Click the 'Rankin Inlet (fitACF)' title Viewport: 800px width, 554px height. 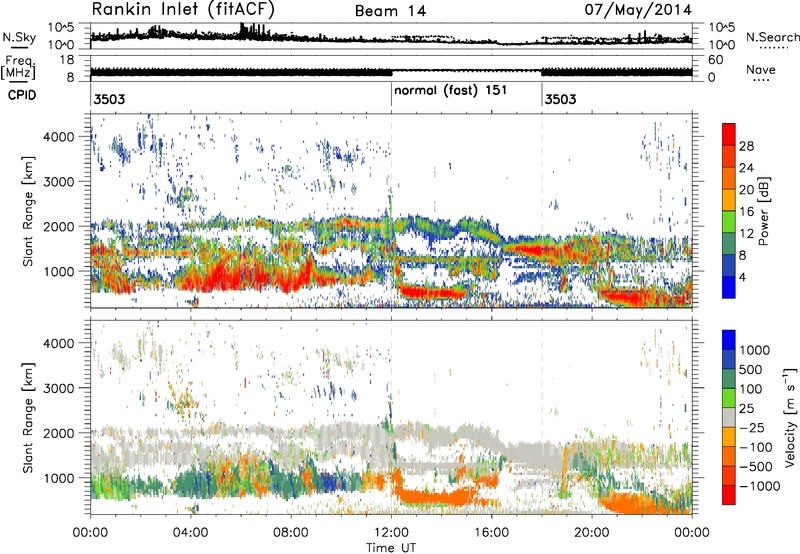tap(183, 9)
